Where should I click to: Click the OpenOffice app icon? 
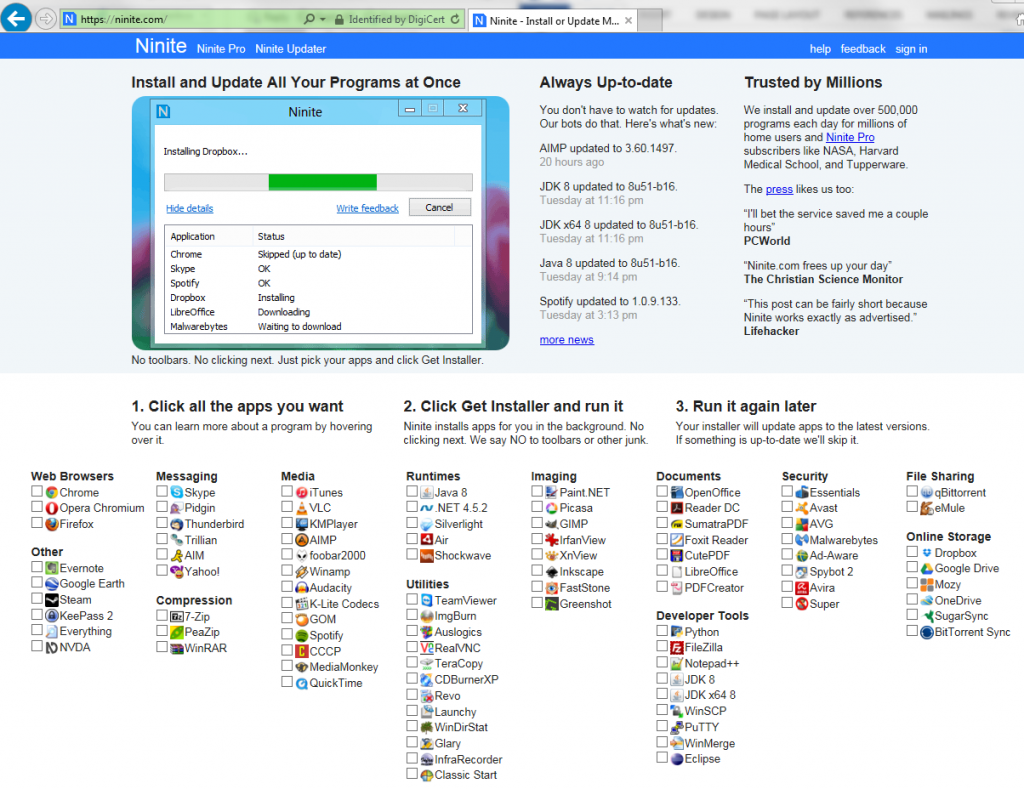pyautogui.click(x=677, y=492)
